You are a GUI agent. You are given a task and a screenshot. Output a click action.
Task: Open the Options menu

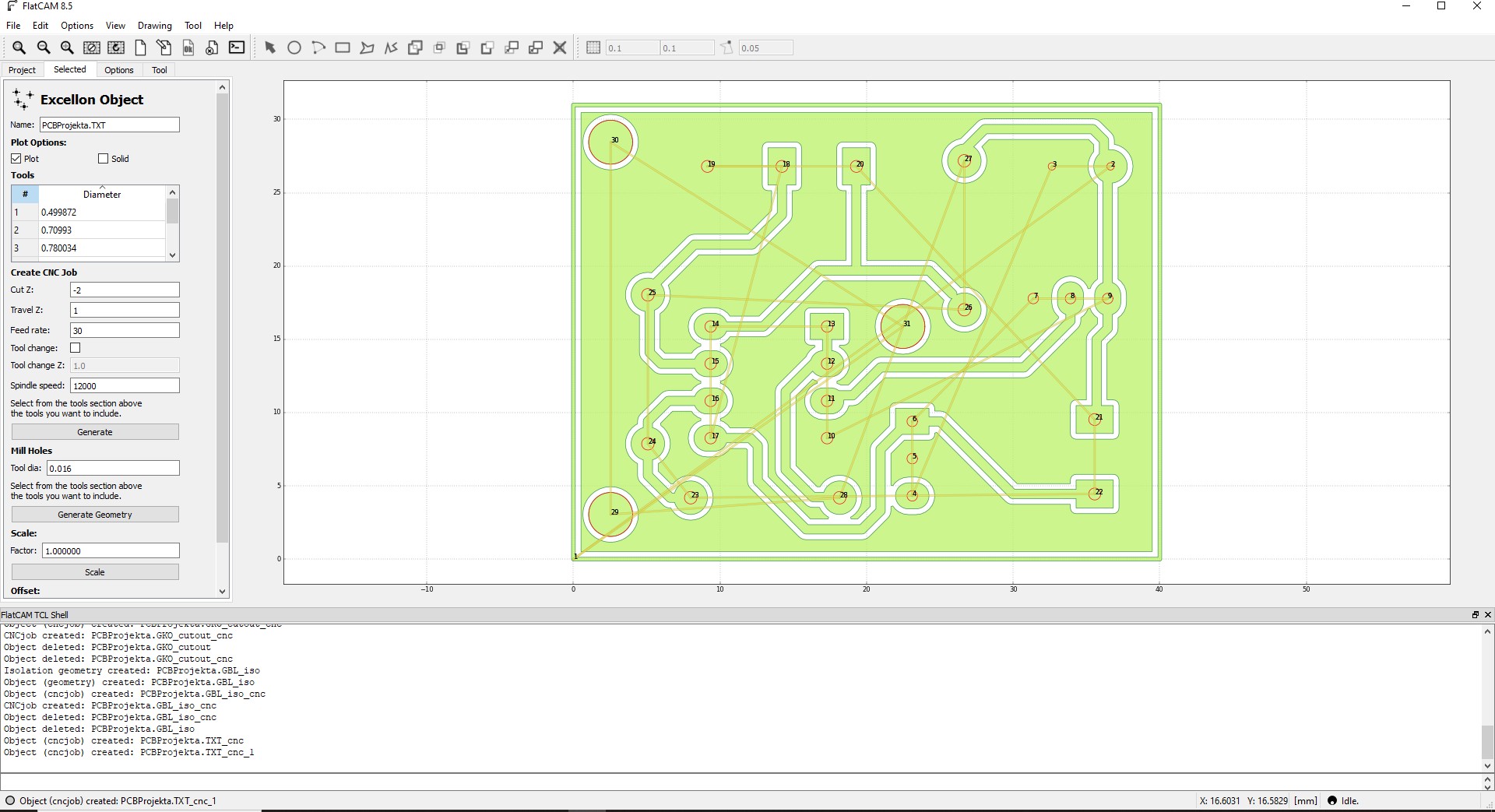pos(77,26)
